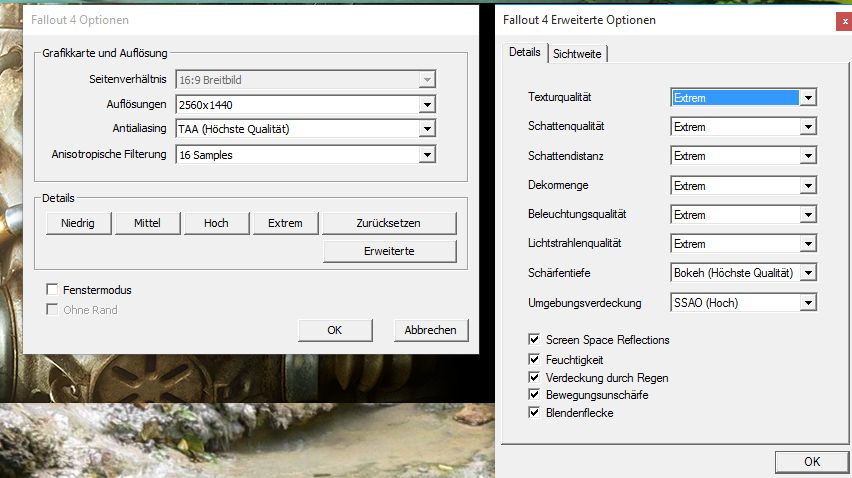Uncheck Screen Space Reflections
Image resolution: width=852 pixels, height=478 pixels.
click(534, 339)
